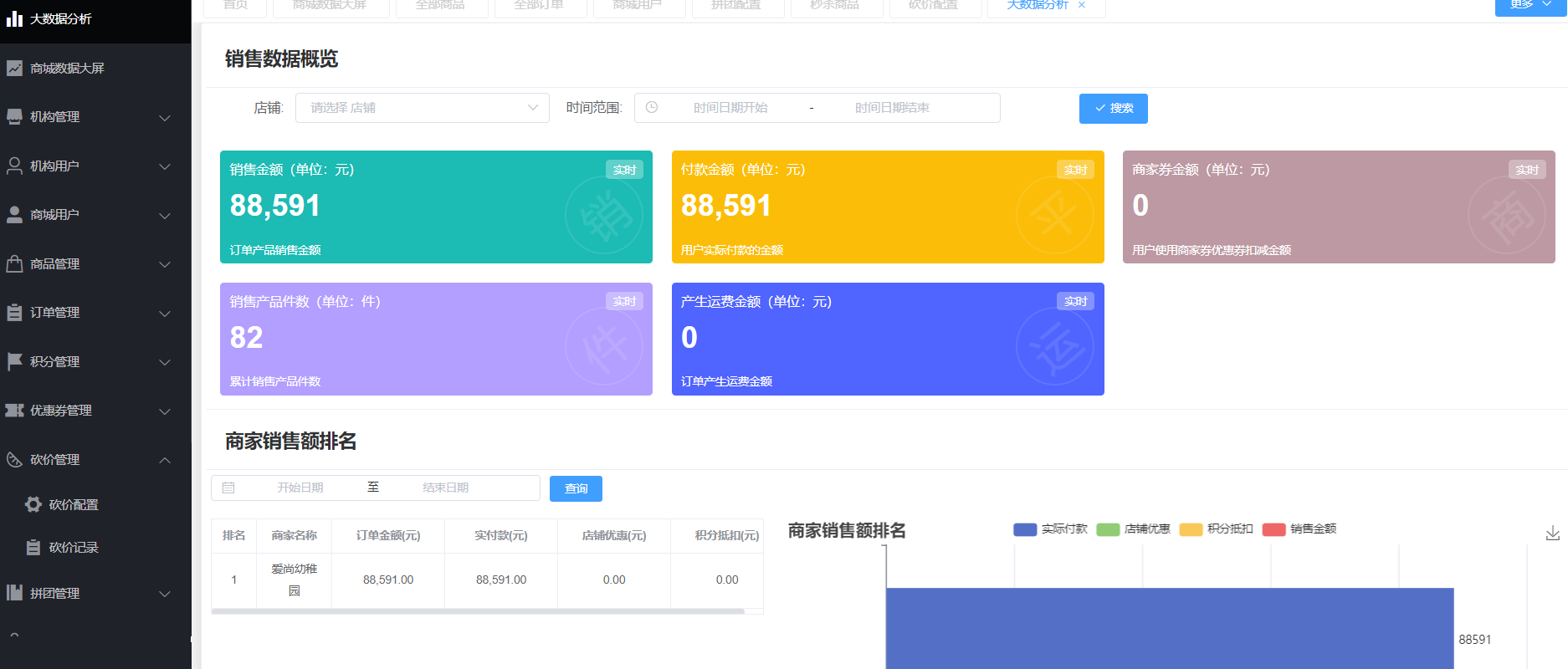
Task: Click the 产生运费金额 blue summary card
Action: point(888,339)
